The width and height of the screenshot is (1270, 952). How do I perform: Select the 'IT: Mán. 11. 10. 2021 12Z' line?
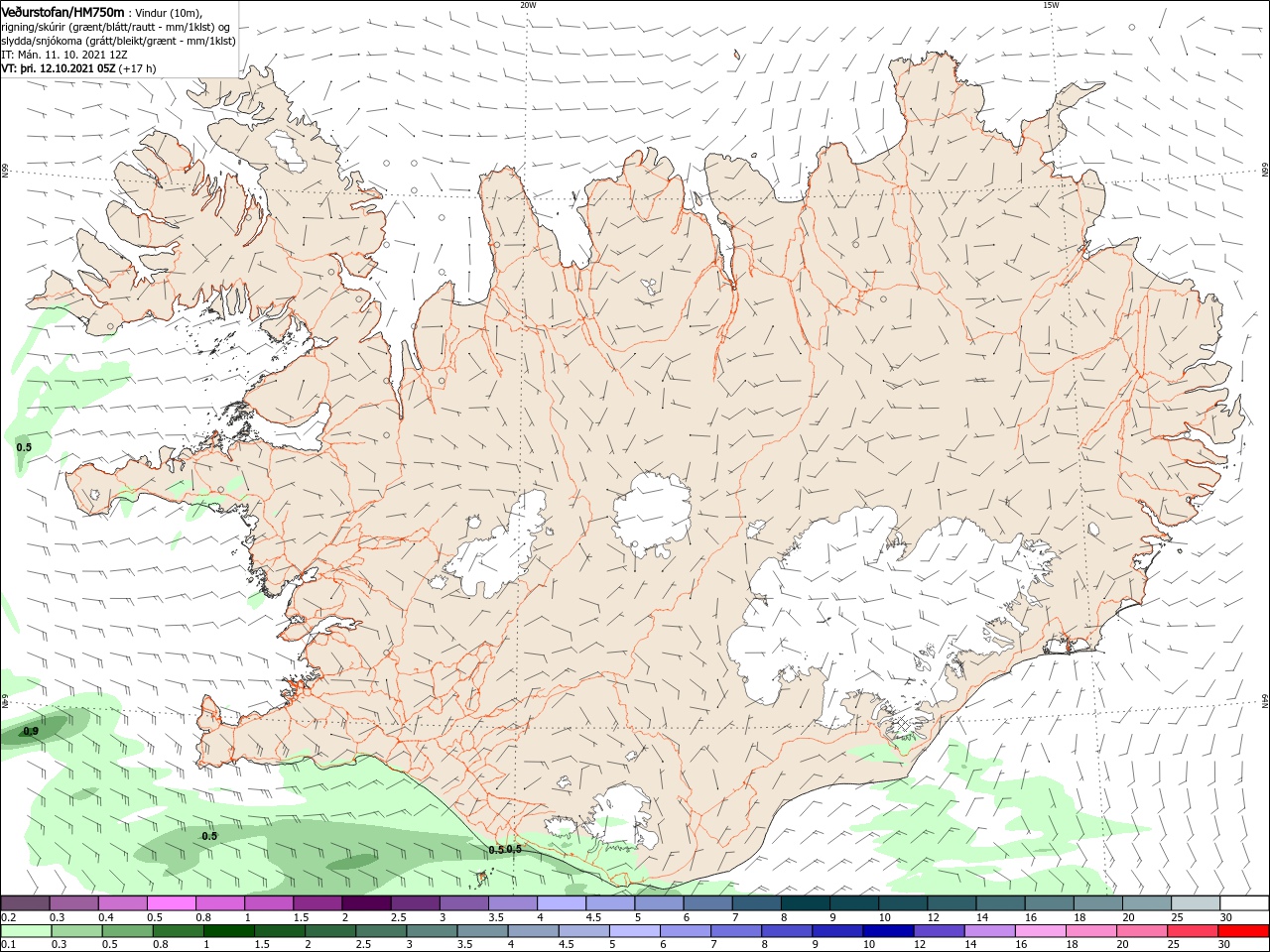click(63, 56)
